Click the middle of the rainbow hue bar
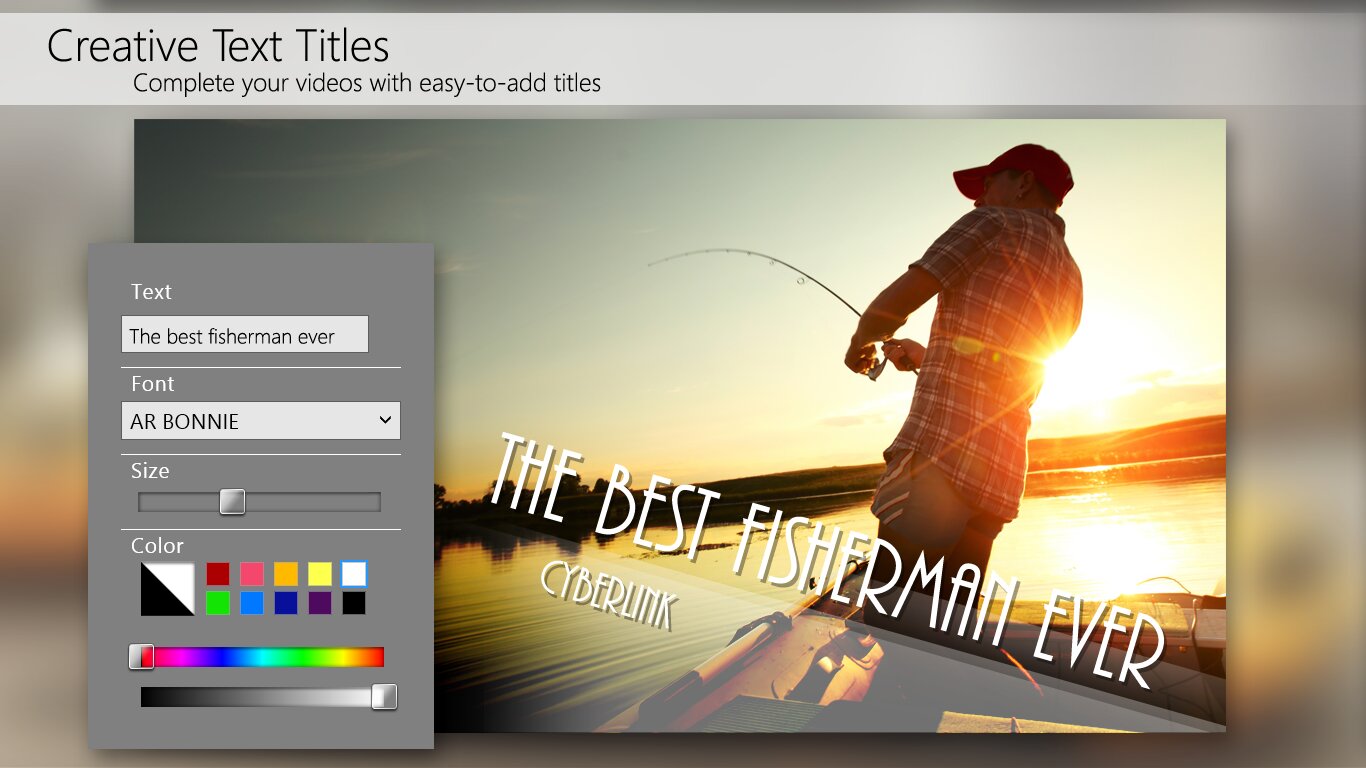The image size is (1366, 768). click(x=262, y=657)
